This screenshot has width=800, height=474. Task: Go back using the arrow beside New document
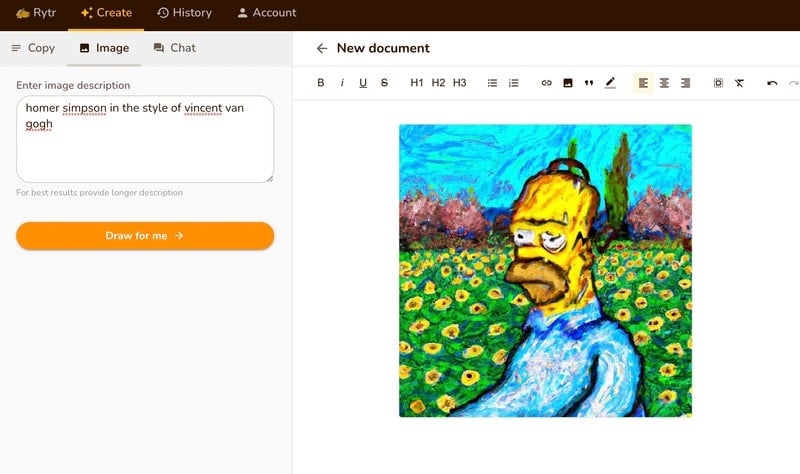[322, 48]
